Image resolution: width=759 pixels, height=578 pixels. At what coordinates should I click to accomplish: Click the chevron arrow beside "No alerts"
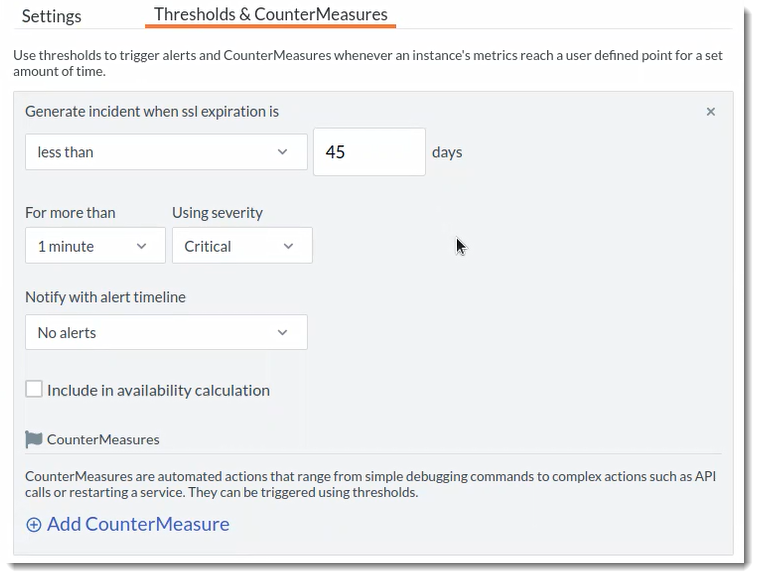283,333
